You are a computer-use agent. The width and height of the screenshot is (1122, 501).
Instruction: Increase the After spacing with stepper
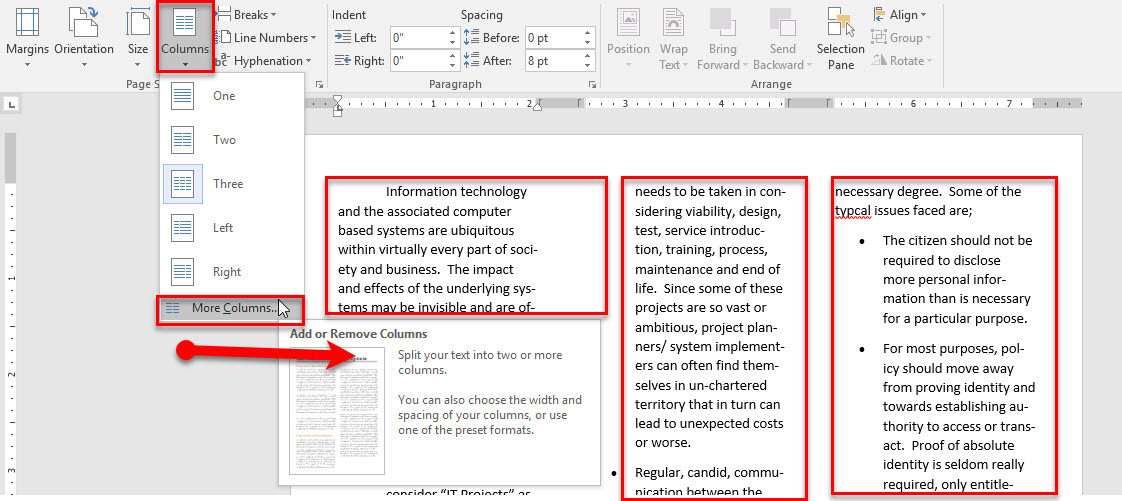point(589,57)
